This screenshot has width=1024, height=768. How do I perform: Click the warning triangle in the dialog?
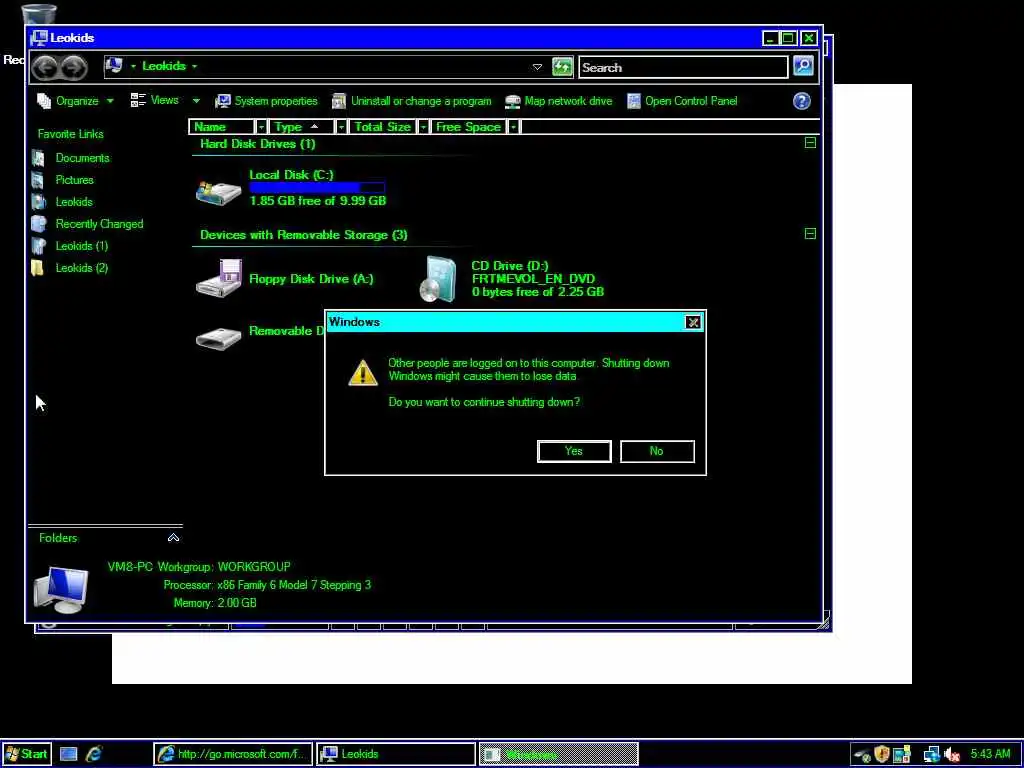point(362,372)
